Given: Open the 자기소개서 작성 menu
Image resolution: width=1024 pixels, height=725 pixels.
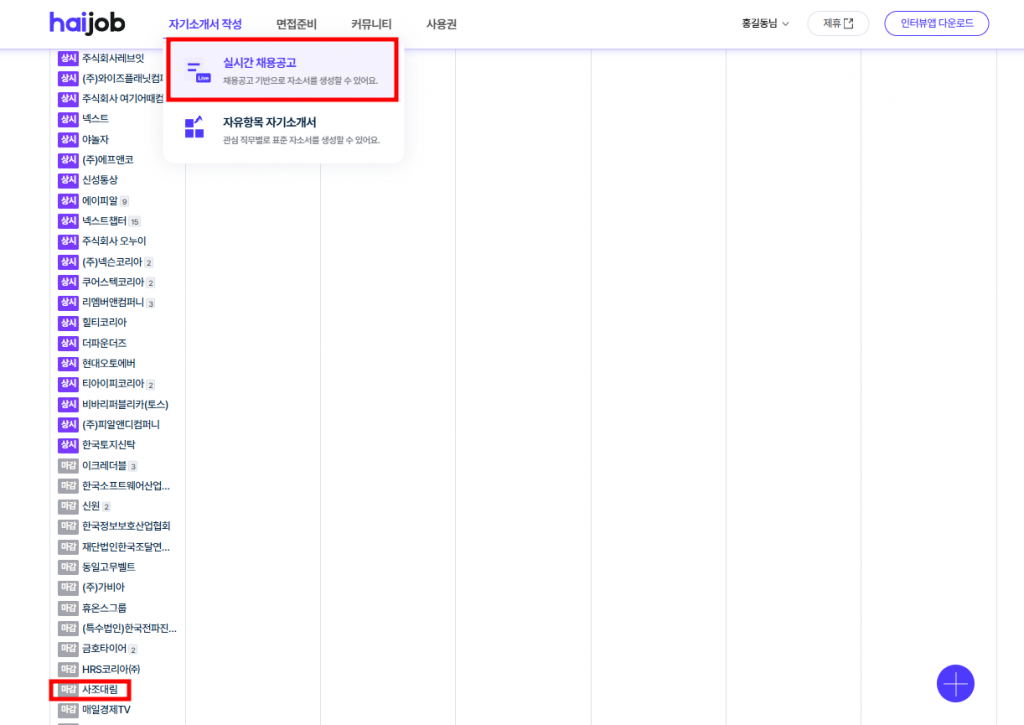Looking at the screenshot, I should (x=205, y=24).
